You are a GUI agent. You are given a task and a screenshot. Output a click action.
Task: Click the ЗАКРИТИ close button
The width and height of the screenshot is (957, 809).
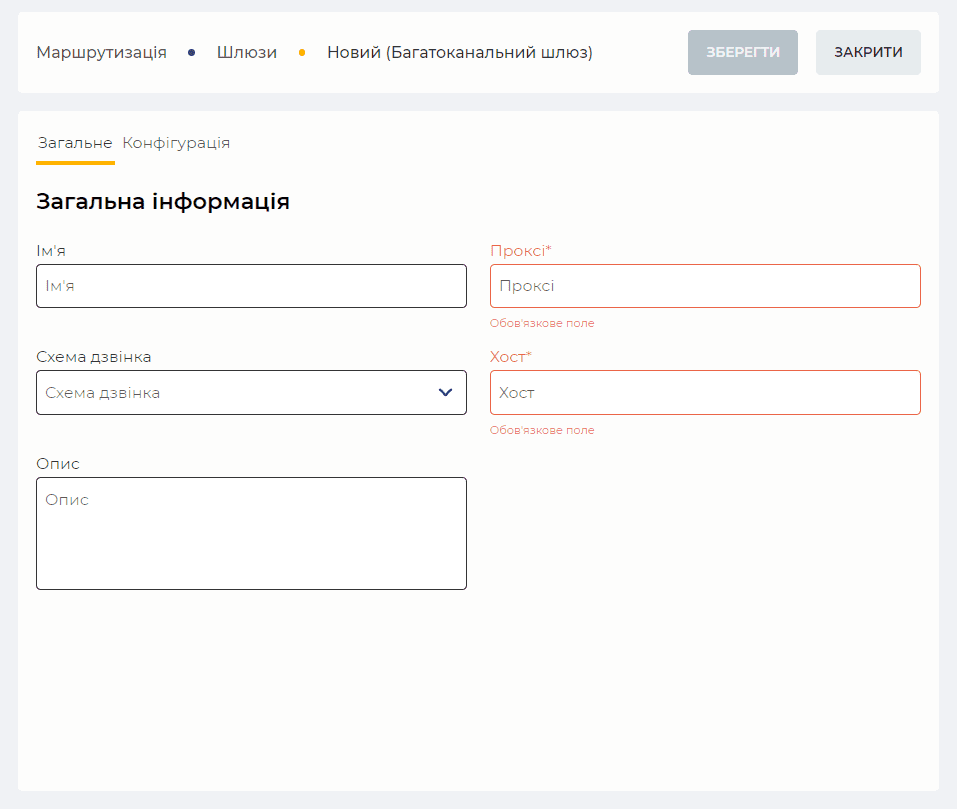click(x=868, y=52)
